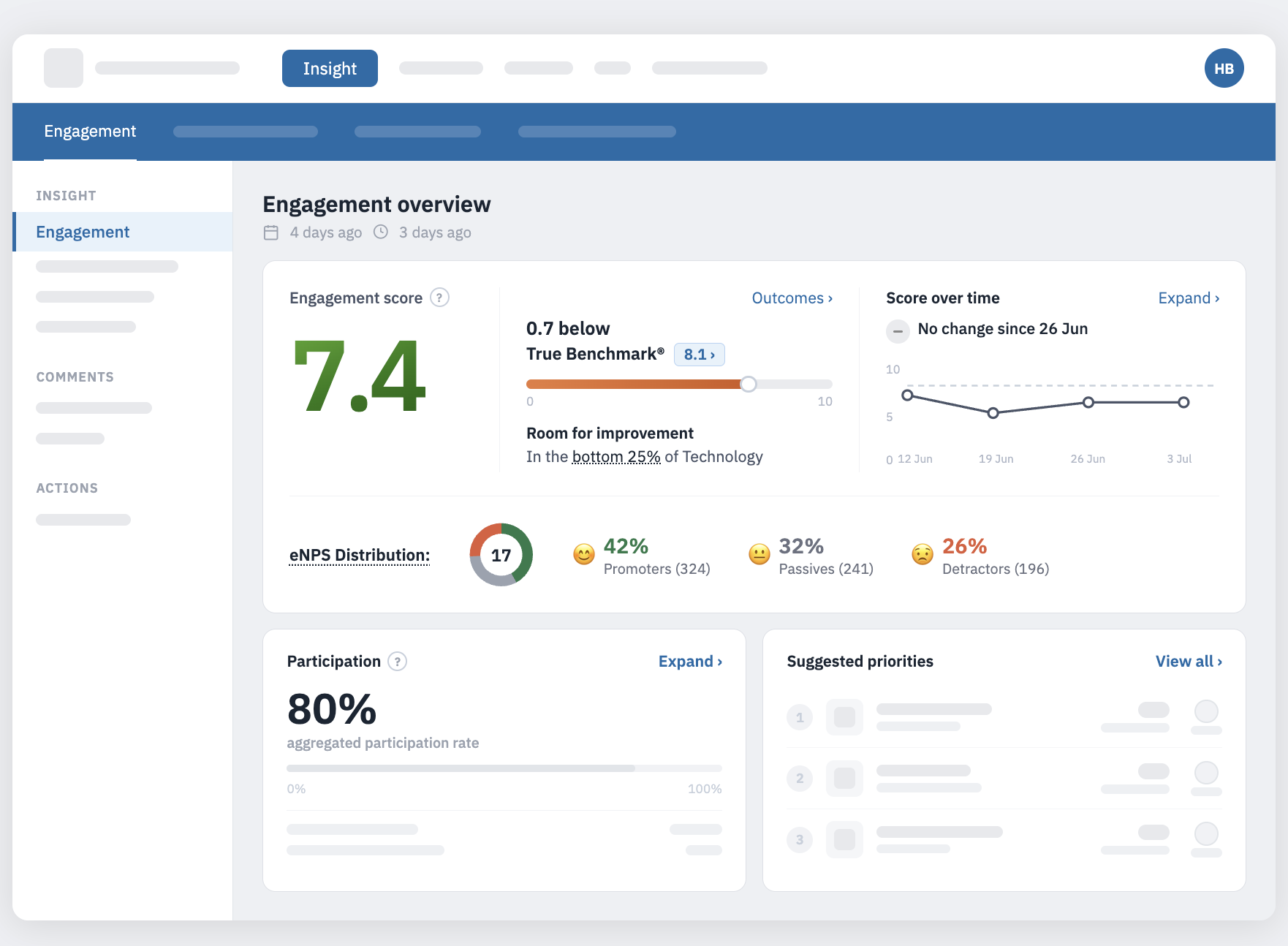Click the benchmark score slider handle
Image resolution: width=1288 pixels, height=946 pixels.
(x=748, y=384)
